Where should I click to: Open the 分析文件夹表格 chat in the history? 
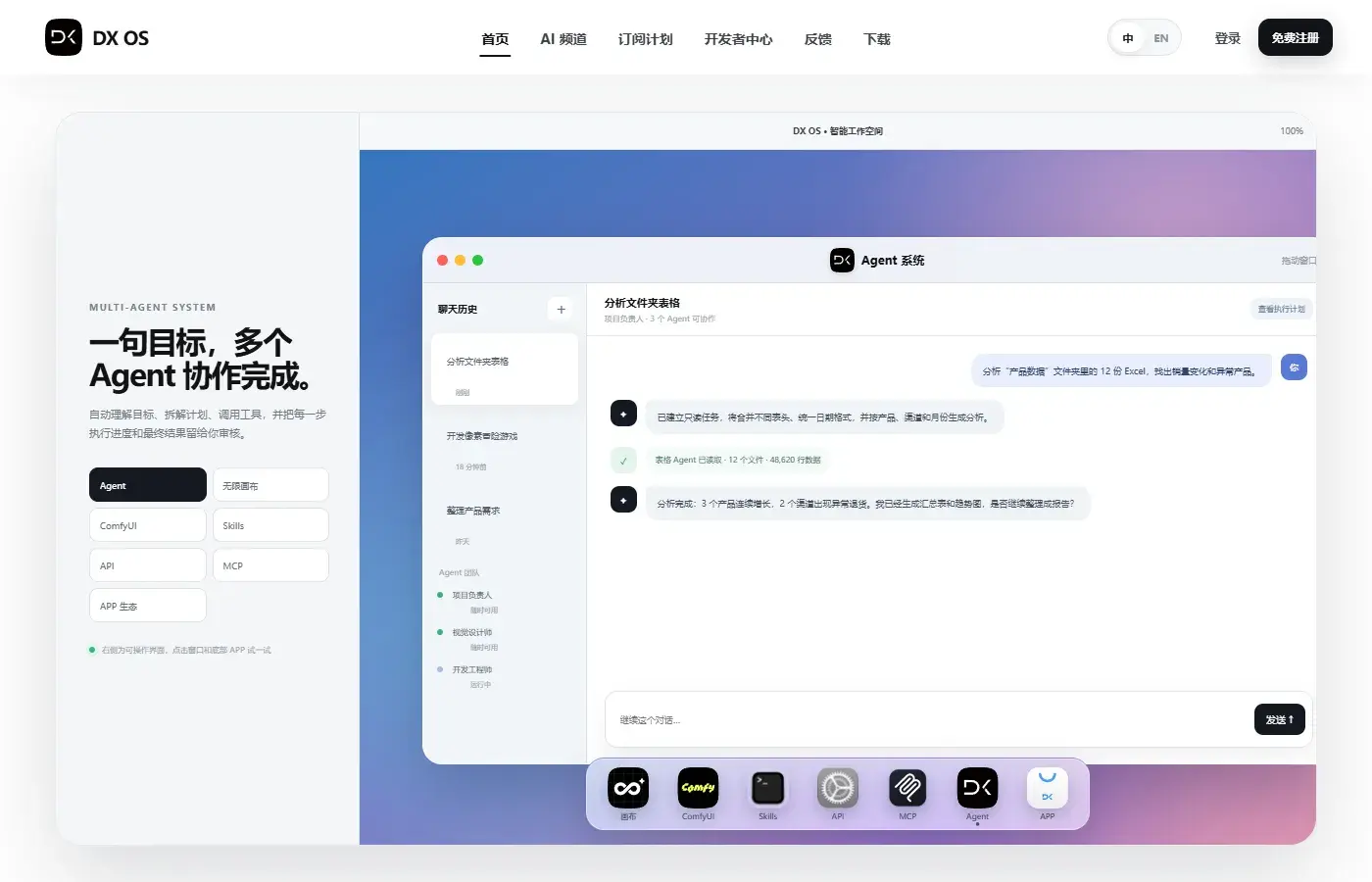click(505, 369)
